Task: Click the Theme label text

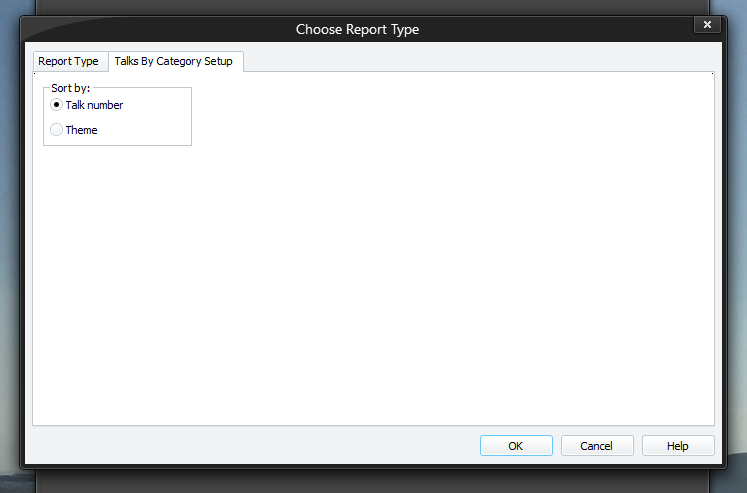Action: [81, 130]
